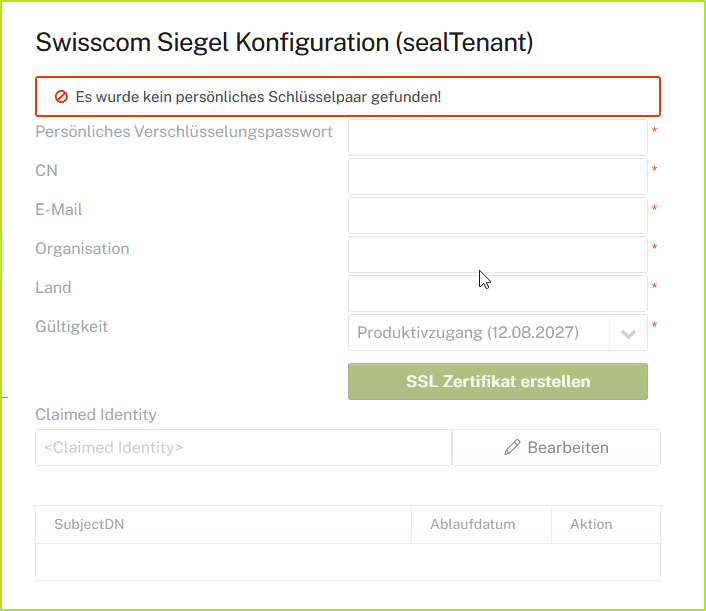Click the Claimed Identity placeholder field

243,448
